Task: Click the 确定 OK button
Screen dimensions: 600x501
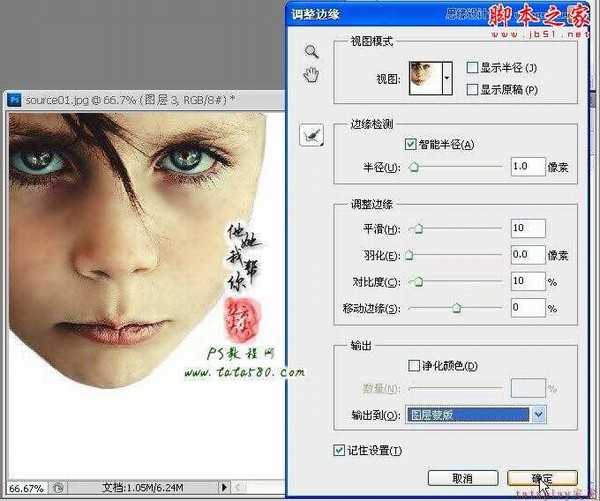Action: [542, 478]
